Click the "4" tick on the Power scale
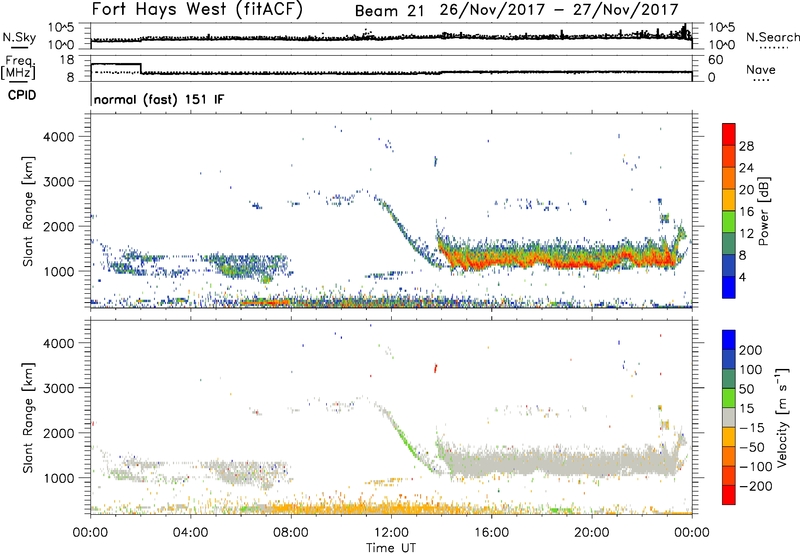This screenshot has width=800, height=554. tap(742, 277)
